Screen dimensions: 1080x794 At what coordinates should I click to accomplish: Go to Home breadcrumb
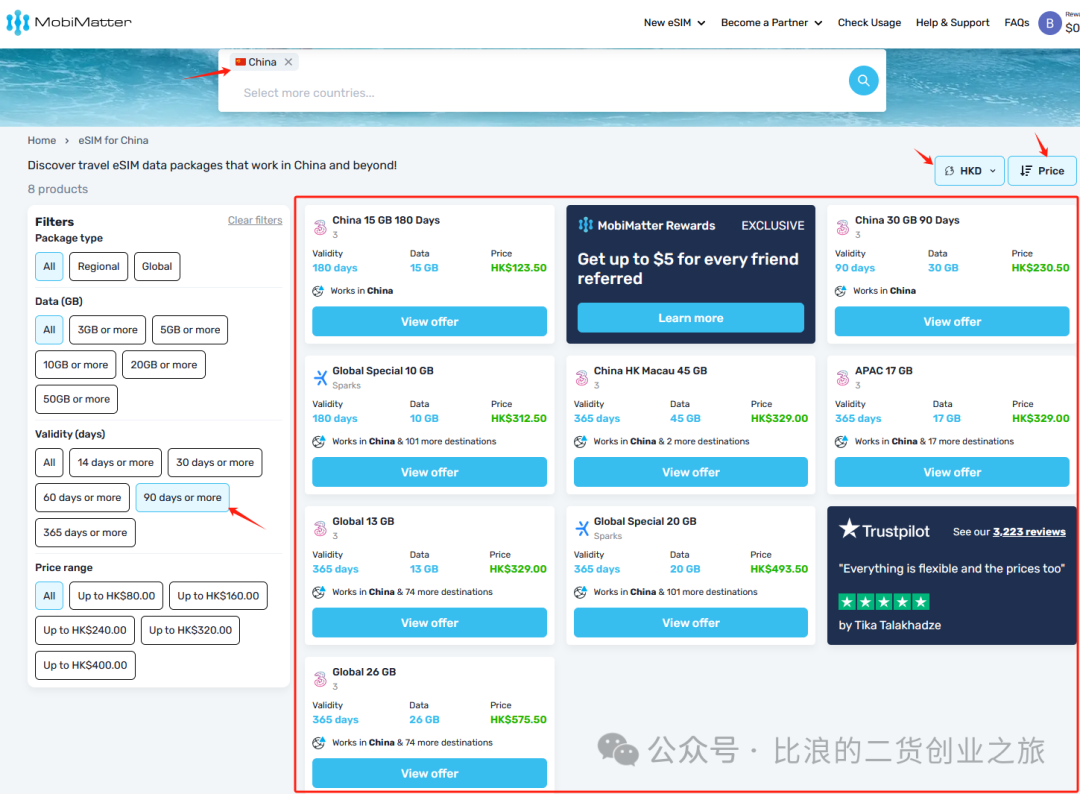point(42,140)
